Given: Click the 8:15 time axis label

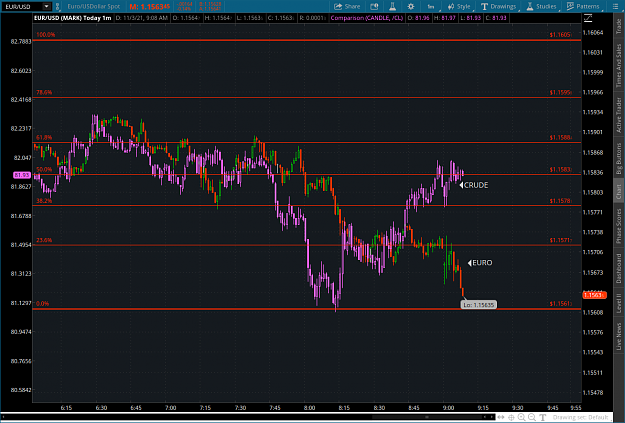Looking at the screenshot, I should point(344,407).
